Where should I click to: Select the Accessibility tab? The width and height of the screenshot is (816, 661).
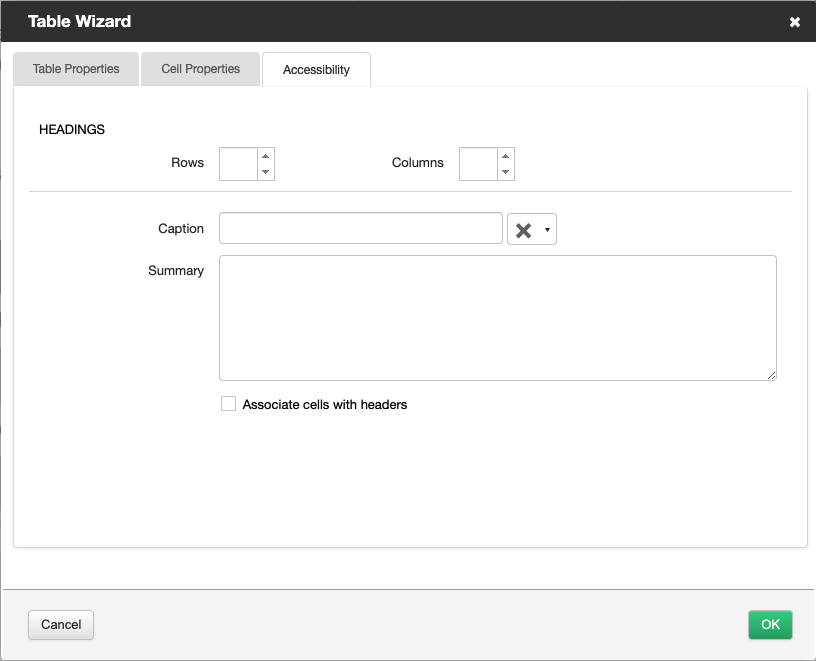click(316, 69)
